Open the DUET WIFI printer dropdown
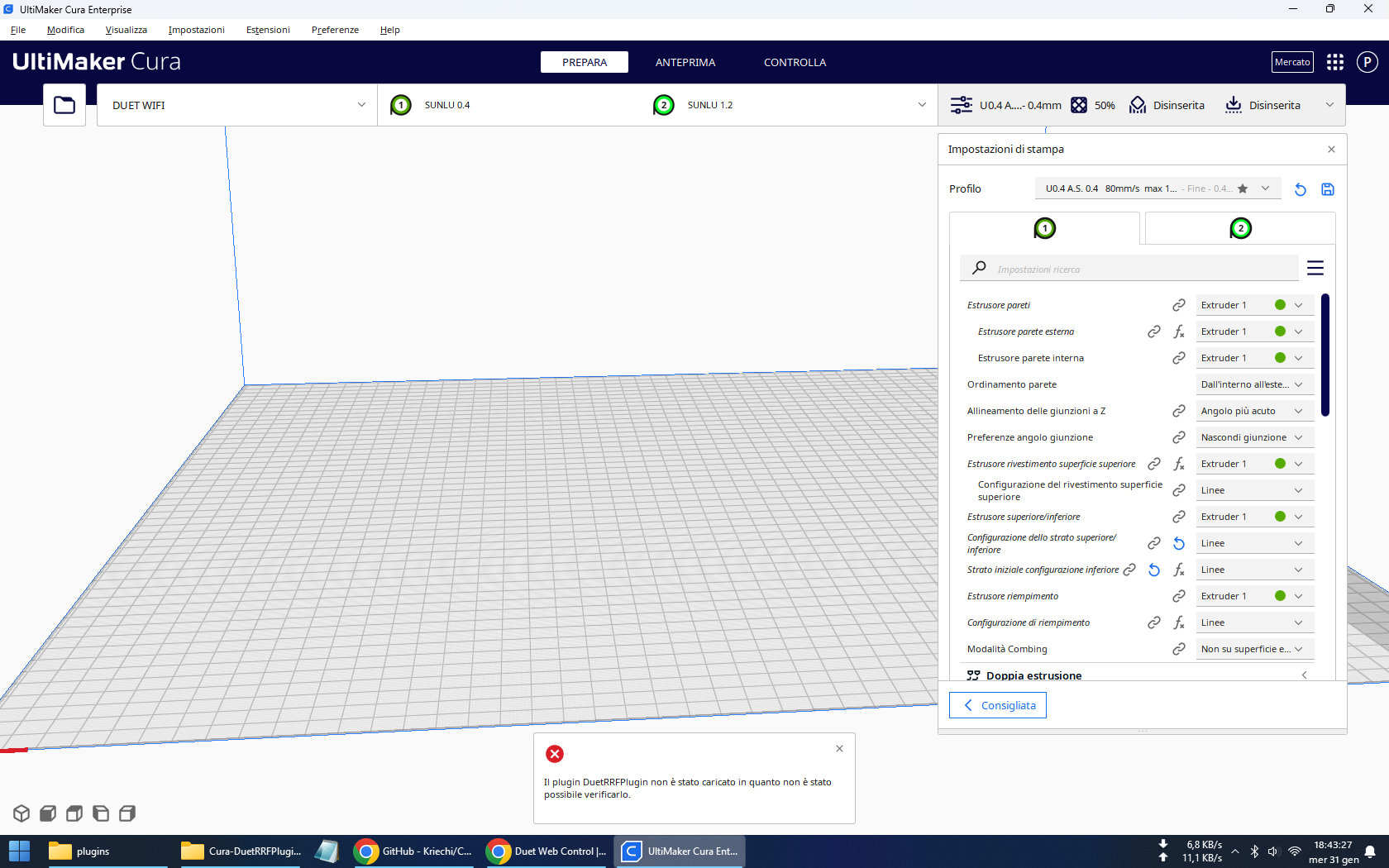 237,105
